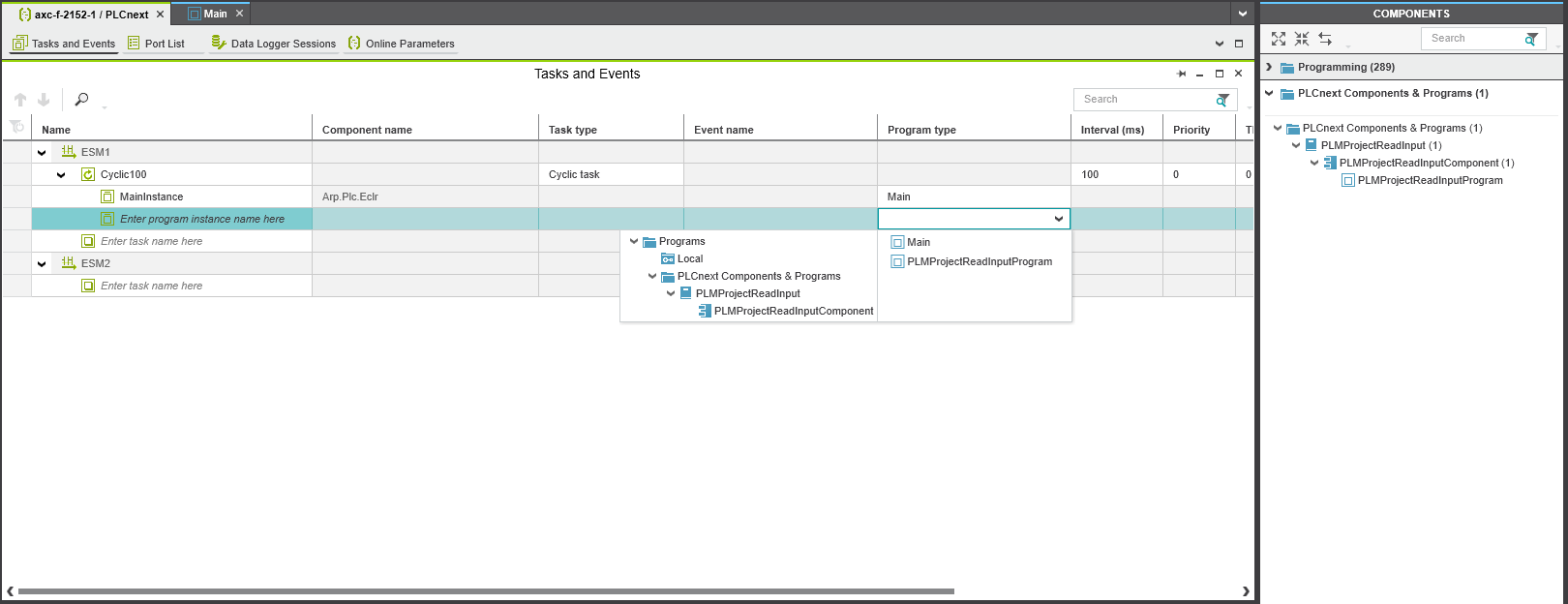Close the axc-f-2152-1 / PLCnext tab

point(161,15)
